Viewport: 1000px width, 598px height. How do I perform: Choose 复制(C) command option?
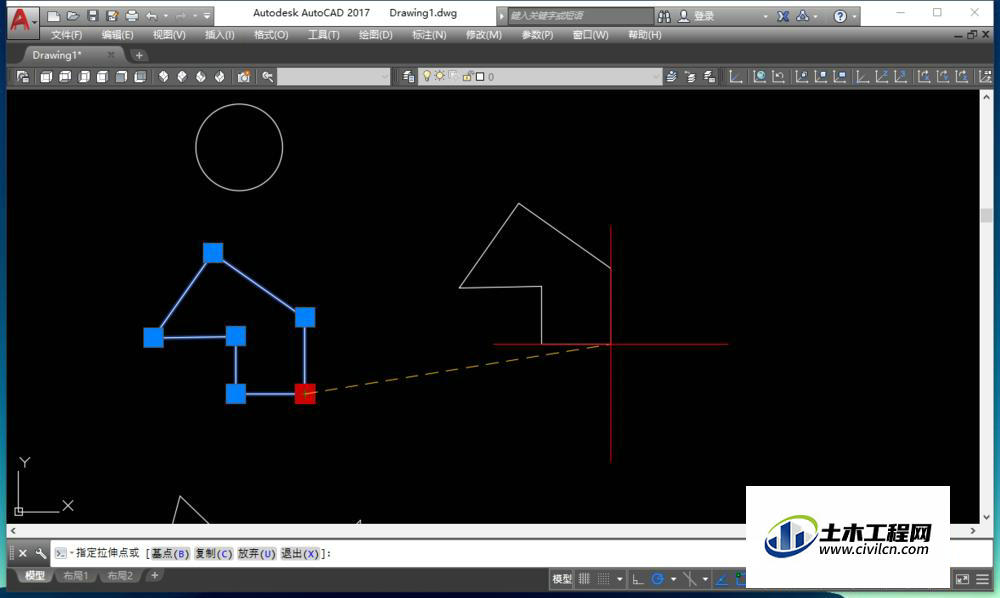point(214,553)
